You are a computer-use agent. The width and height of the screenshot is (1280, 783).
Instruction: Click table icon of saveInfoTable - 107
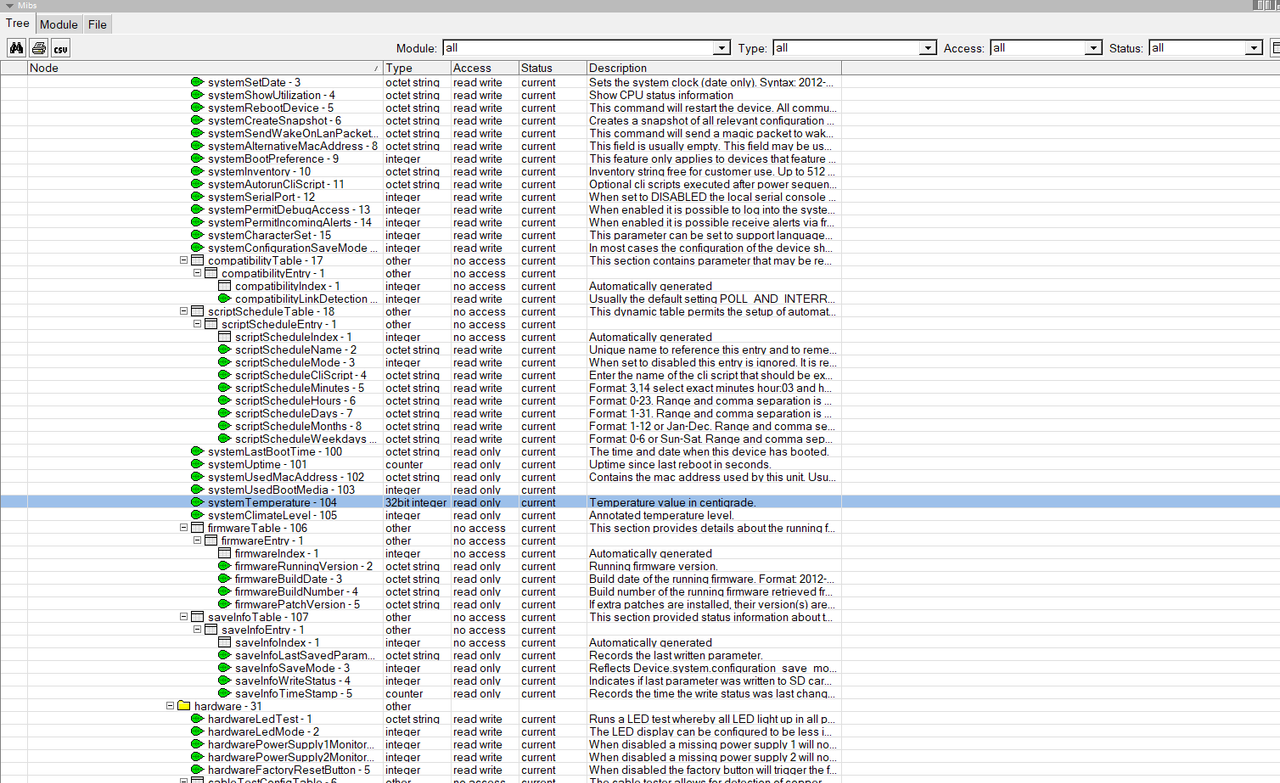click(x=197, y=617)
